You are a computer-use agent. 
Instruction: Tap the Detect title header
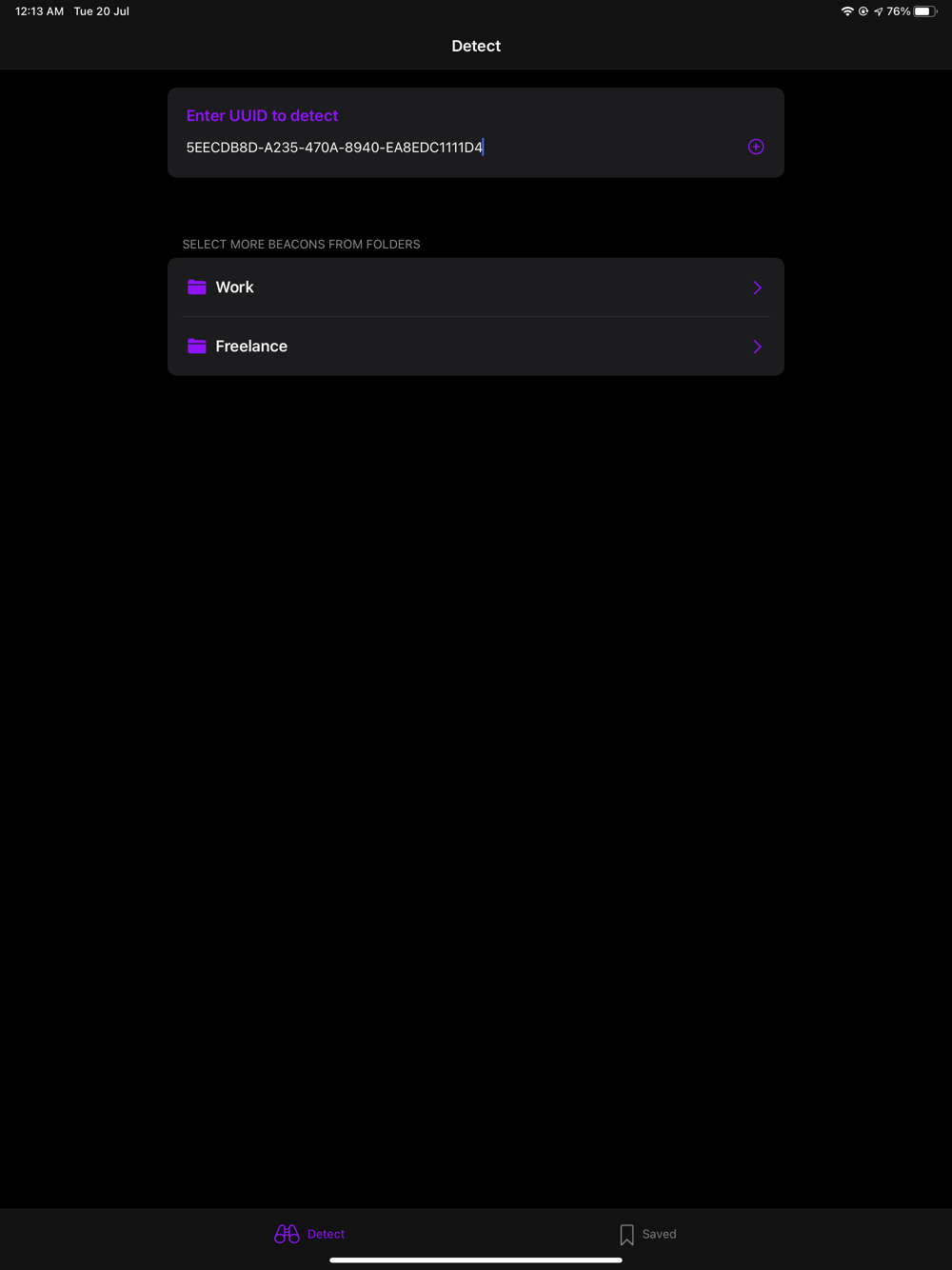click(476, 46)
